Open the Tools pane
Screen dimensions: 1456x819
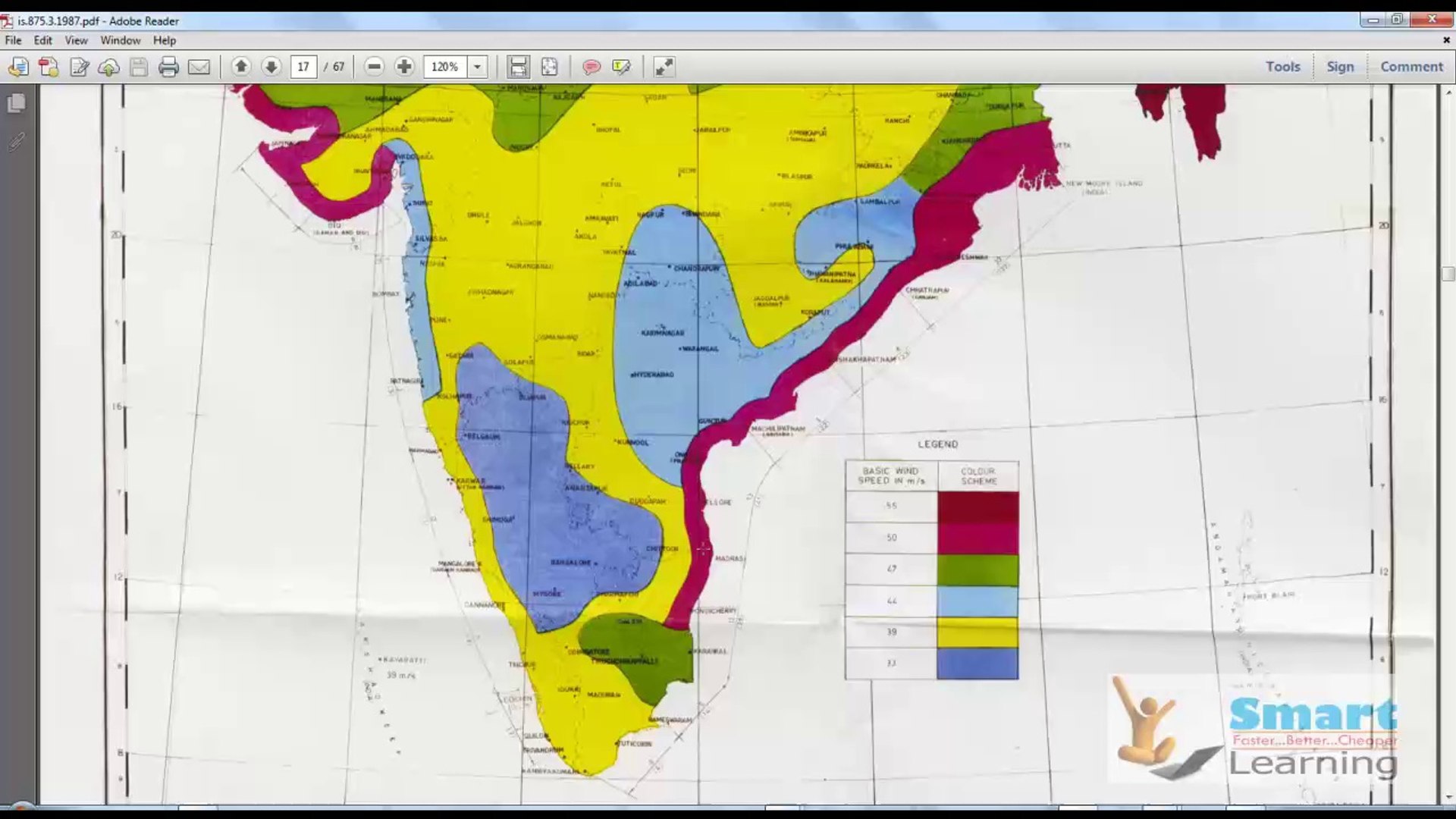pyautogui.click(x=1282, y=67)
